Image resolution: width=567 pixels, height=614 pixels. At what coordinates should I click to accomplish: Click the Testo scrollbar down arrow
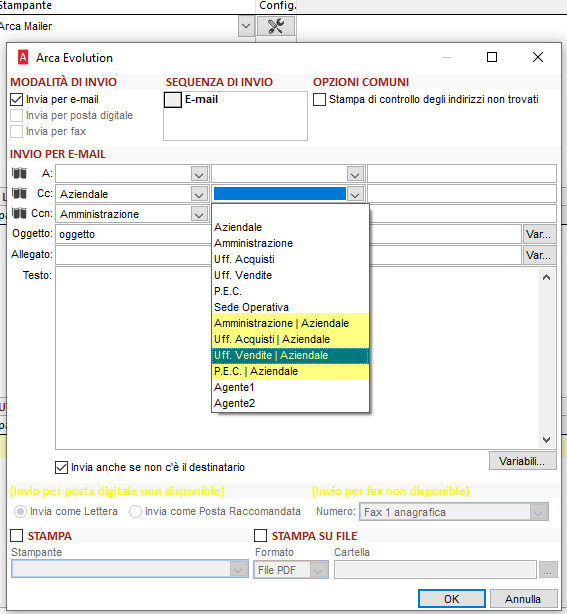[547, 440]
